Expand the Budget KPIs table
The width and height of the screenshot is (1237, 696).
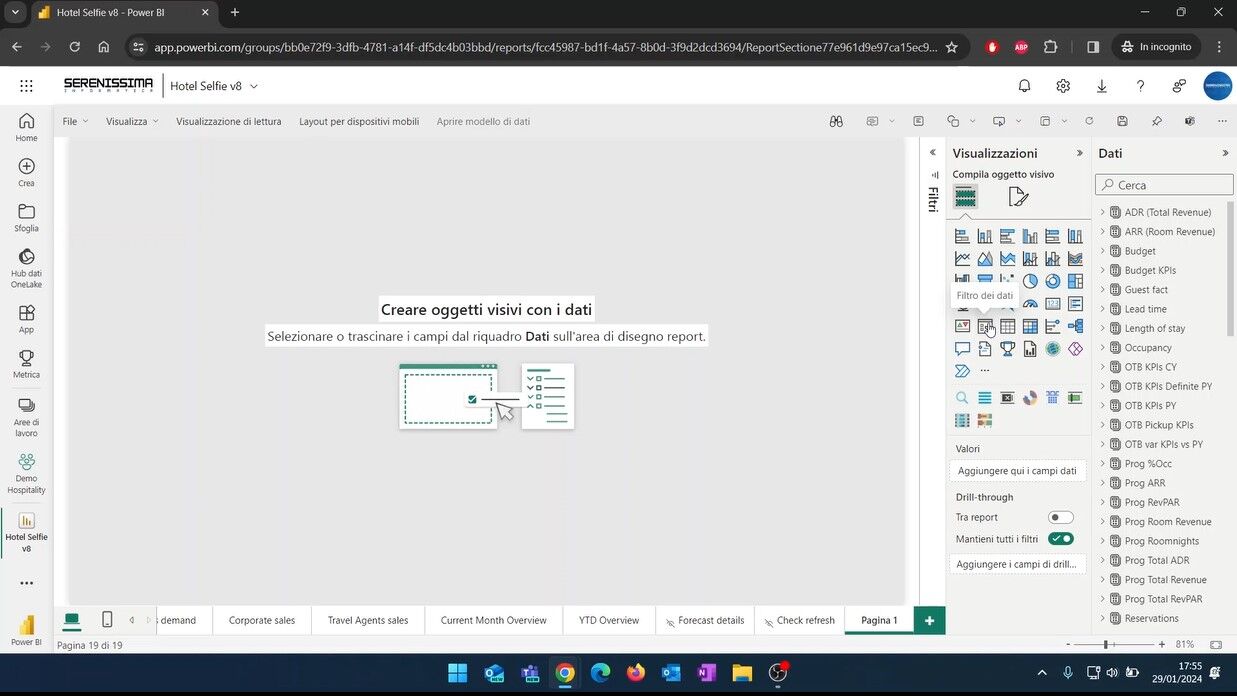click(1103, 270)
